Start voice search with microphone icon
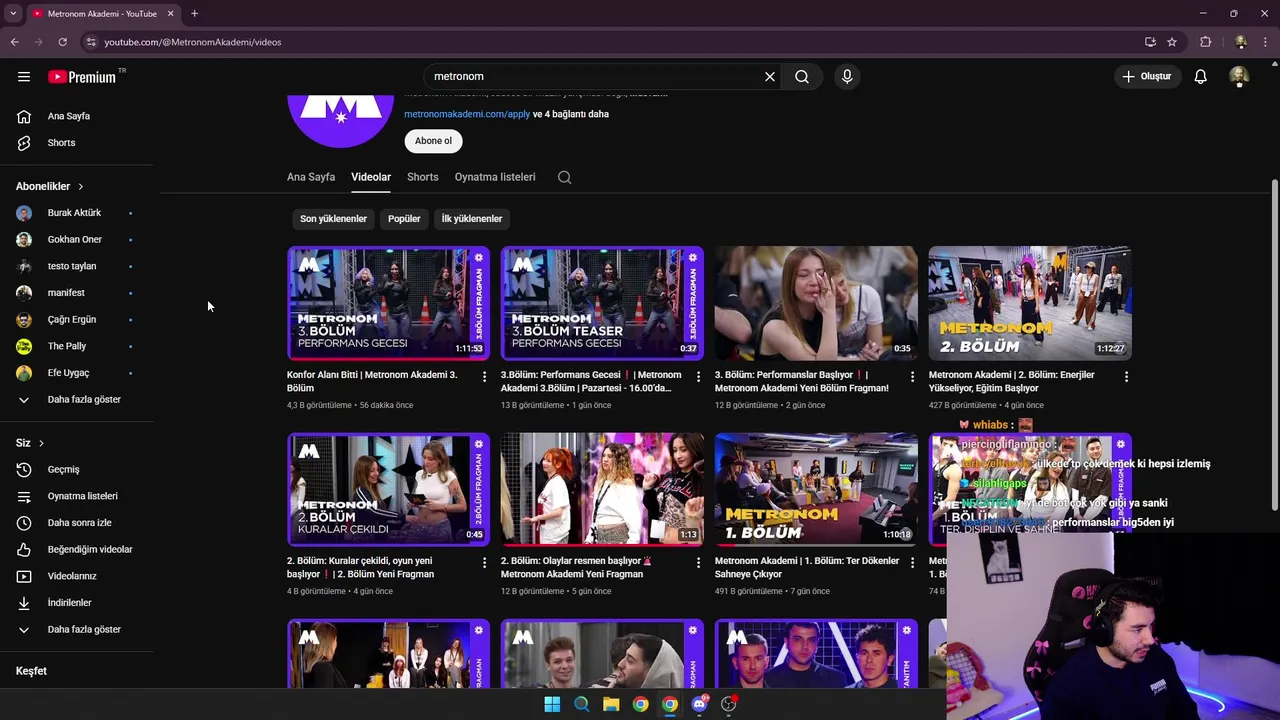 [x=847, y=76]
